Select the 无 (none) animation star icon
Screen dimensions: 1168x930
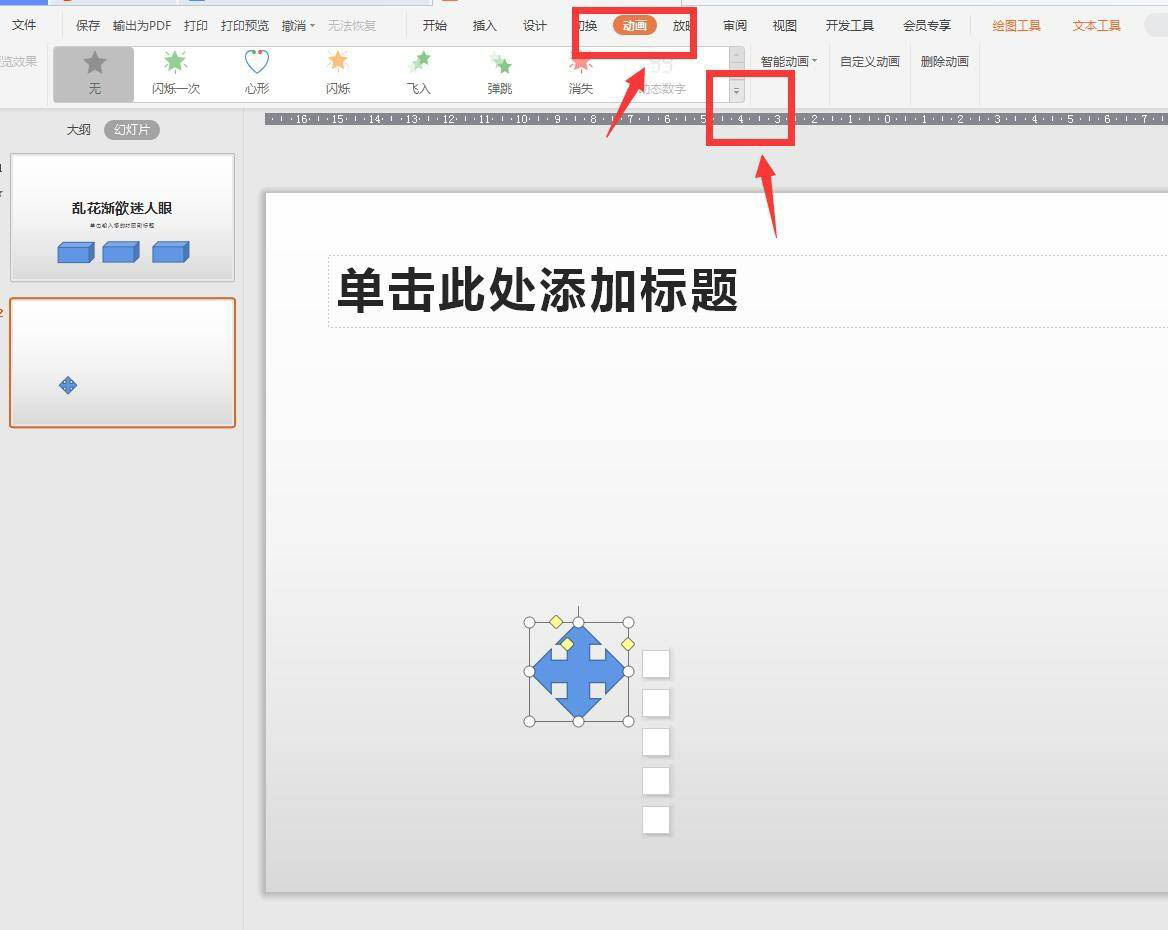[94, 65]
